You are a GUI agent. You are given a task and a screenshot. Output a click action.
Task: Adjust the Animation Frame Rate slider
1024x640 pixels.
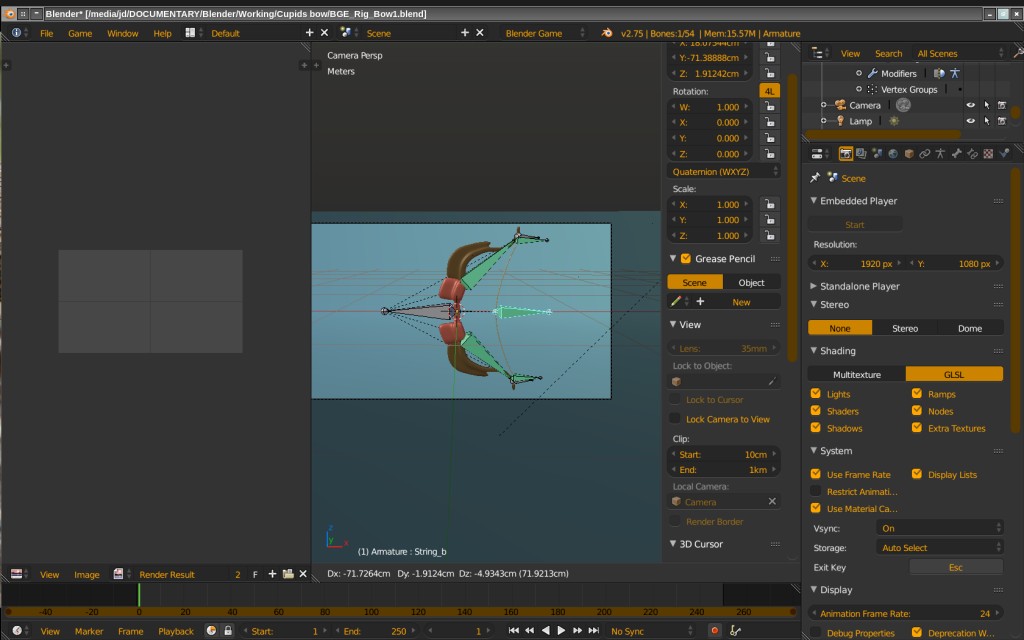pos(907,611)
